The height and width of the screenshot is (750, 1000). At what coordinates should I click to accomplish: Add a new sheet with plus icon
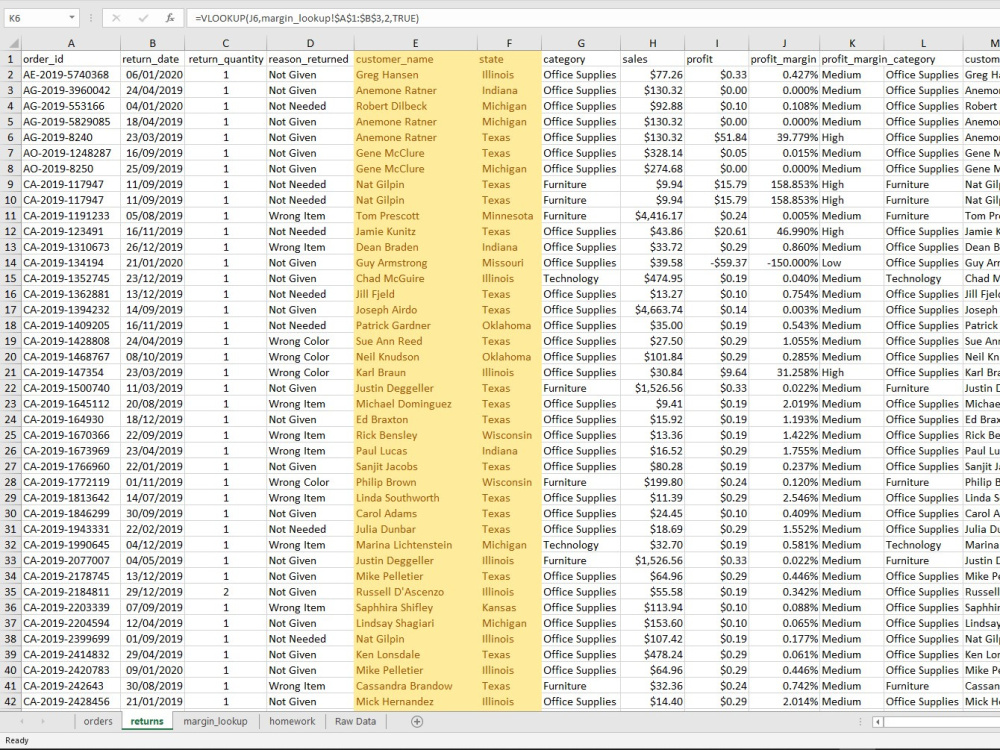417,721
